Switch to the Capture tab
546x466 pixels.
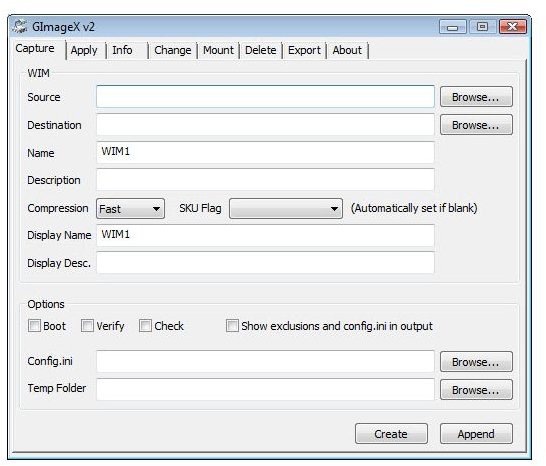pos(35,48)
